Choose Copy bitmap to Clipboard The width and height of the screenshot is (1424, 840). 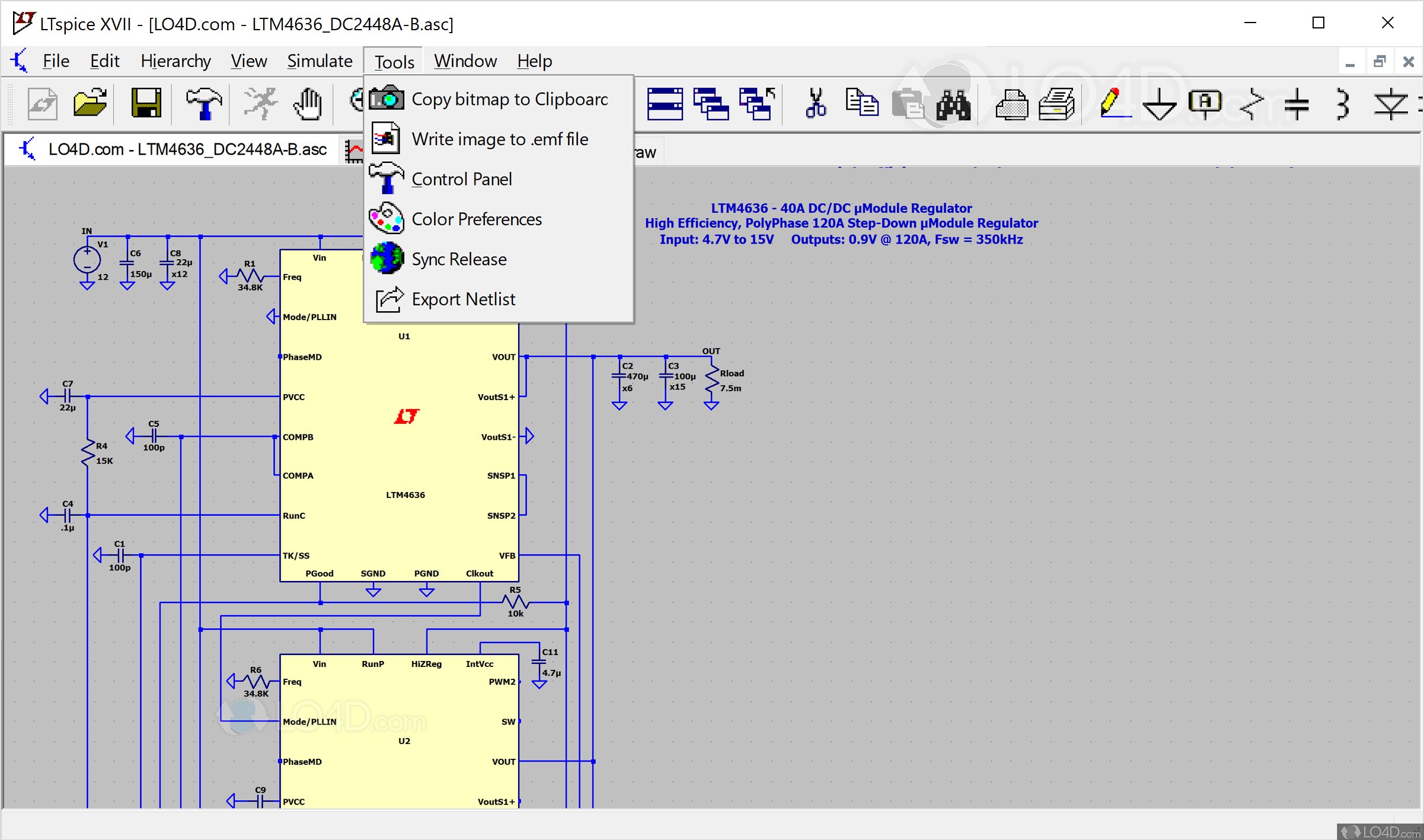[x=499, y=99]
